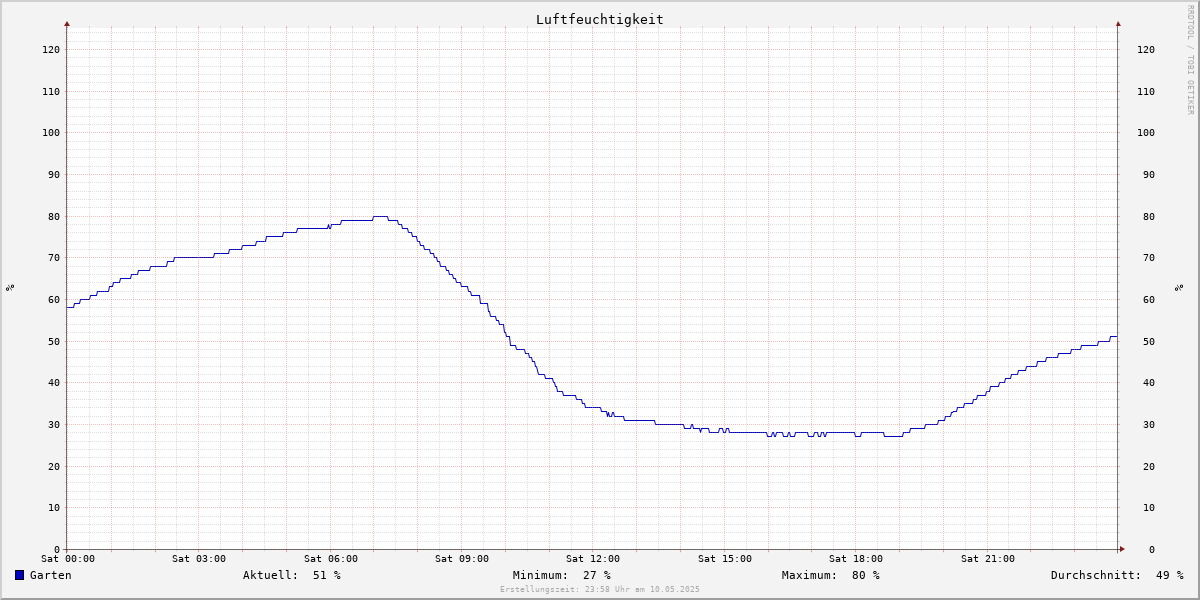Click the red x-axis arrowhead at right end
This screenshot has width=1200, height=600.
(x=1122, y=549)
